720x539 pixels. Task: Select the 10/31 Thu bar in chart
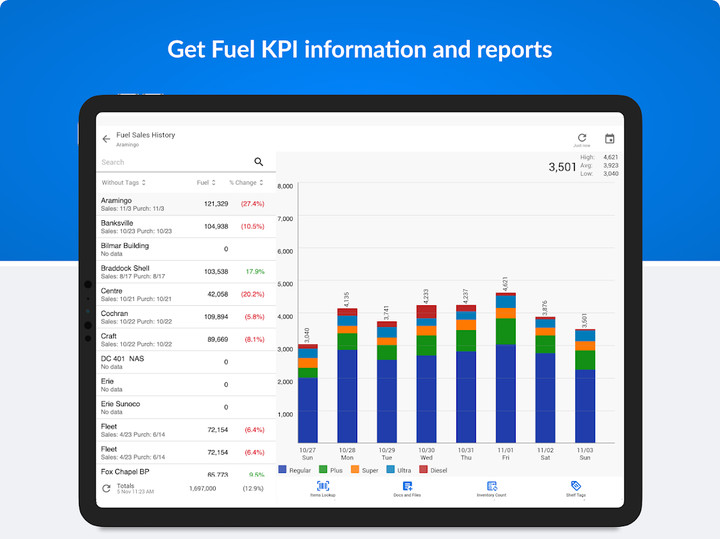click(x=466, y=374)
